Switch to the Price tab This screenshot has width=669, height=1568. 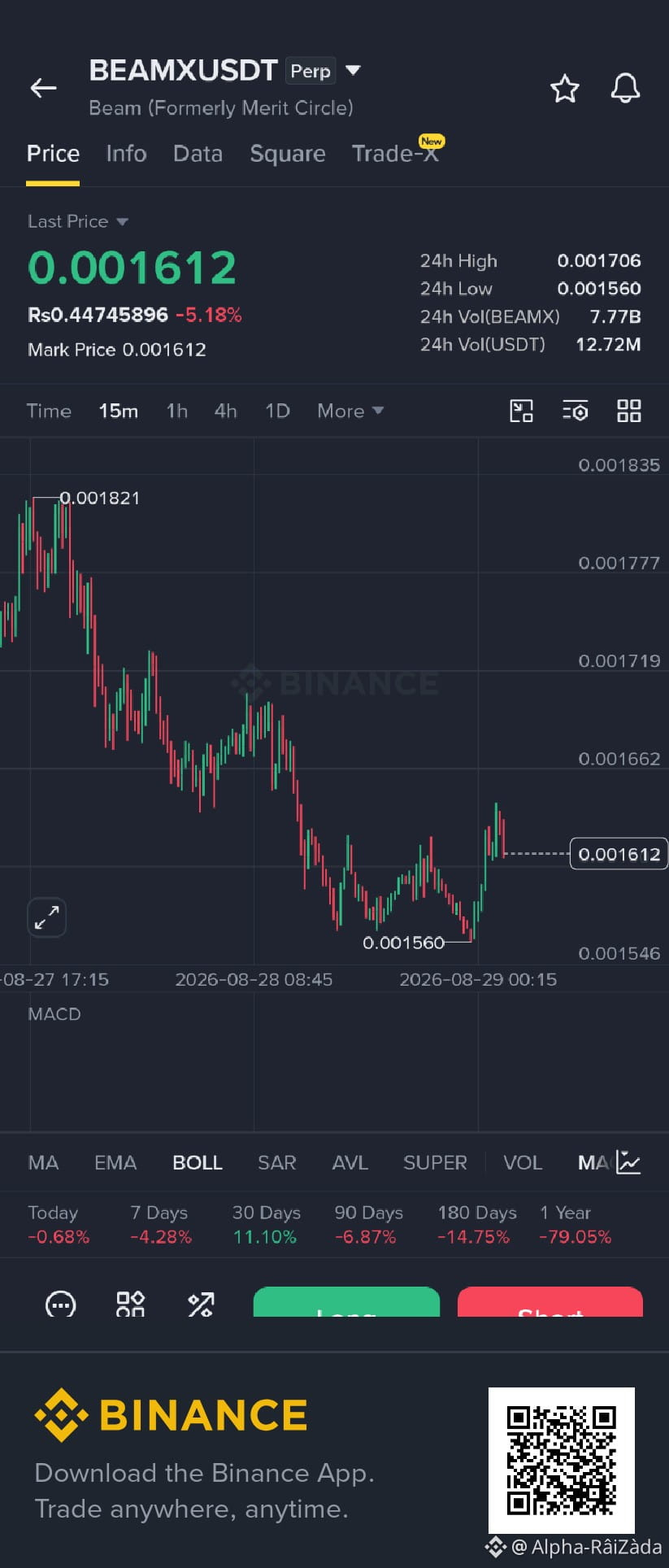[53, 154]
